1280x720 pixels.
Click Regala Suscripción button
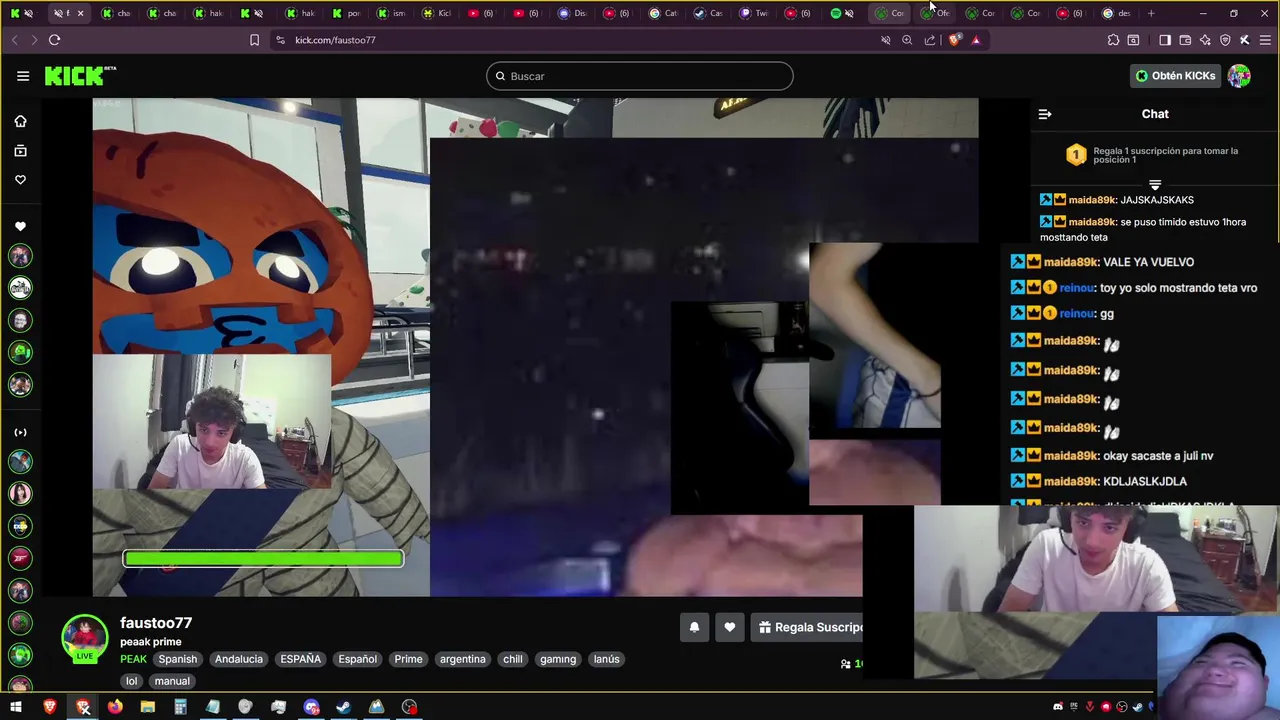coord(808,627)
